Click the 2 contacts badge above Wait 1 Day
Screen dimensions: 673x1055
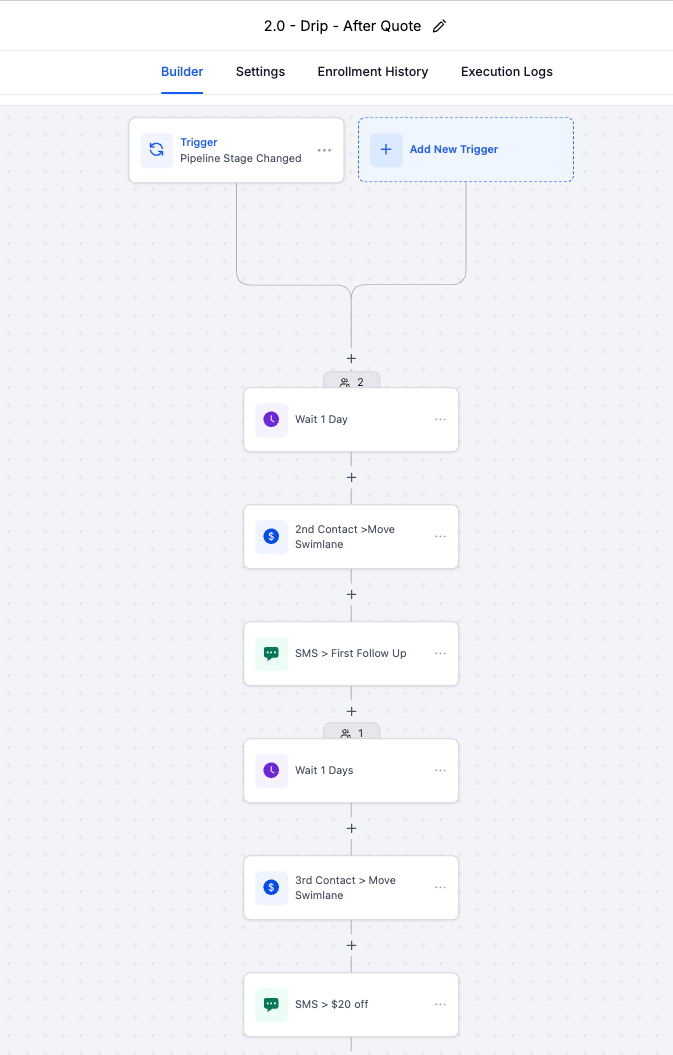point(351,382)
